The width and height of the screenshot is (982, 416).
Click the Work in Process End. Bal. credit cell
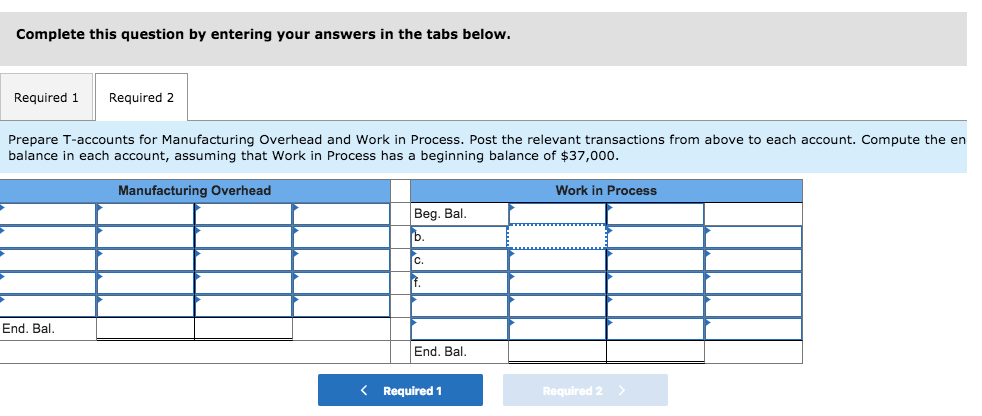[655, 351]
